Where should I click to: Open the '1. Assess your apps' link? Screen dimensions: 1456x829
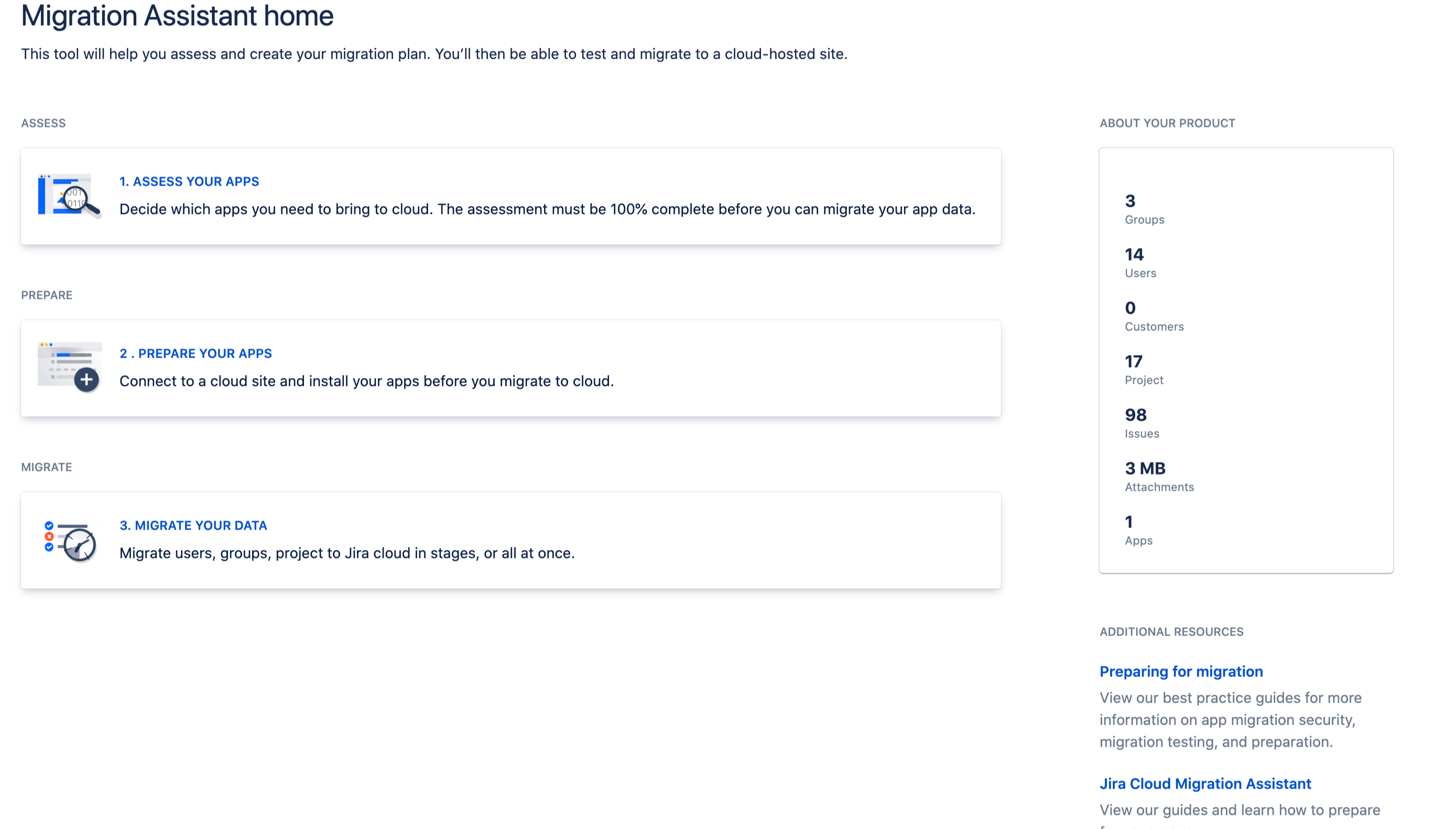pyautogui.click(x=189, y=181)
